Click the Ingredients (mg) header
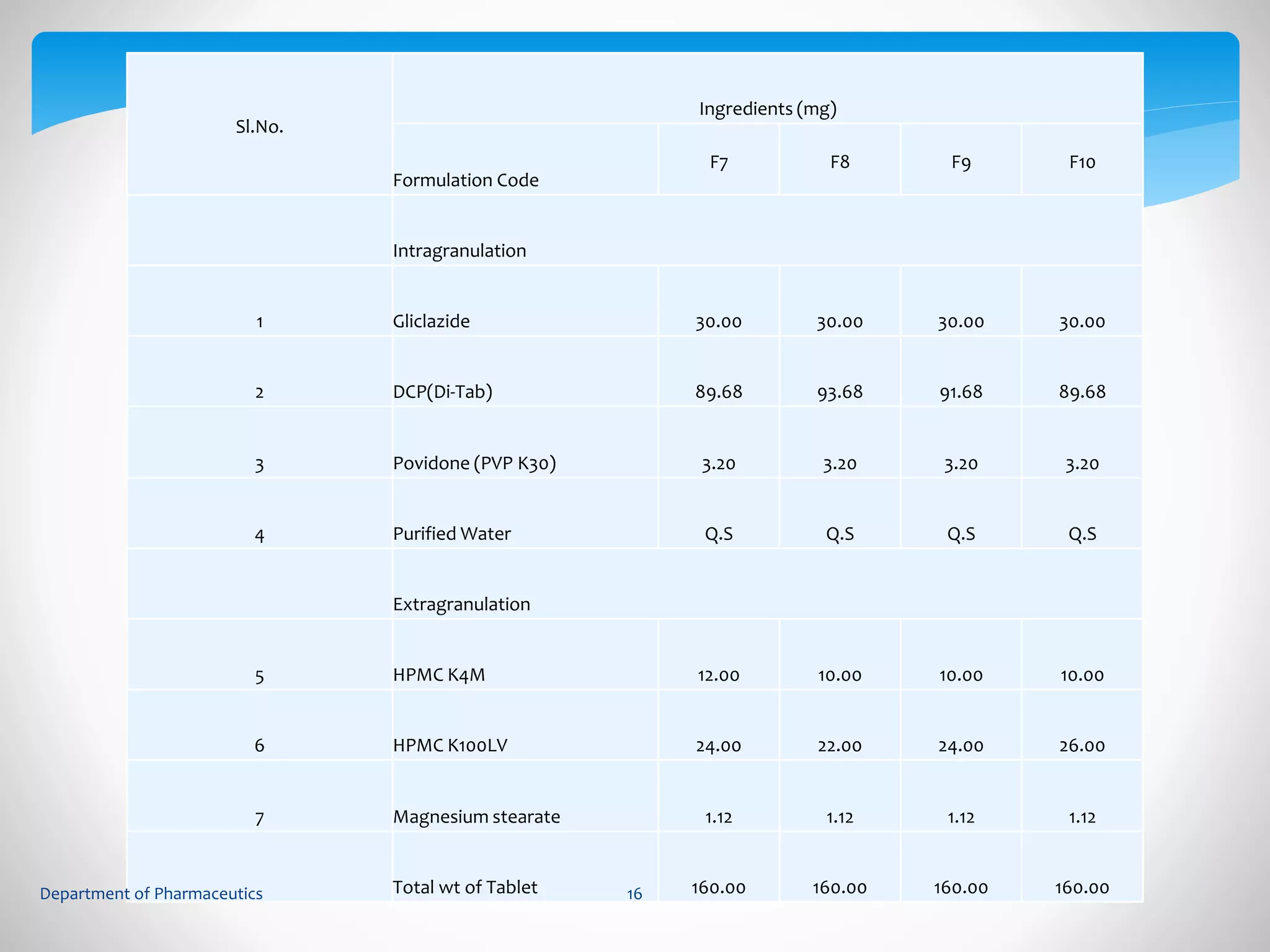The width and height of the screenshot is (1270, 952). point(768,109)
